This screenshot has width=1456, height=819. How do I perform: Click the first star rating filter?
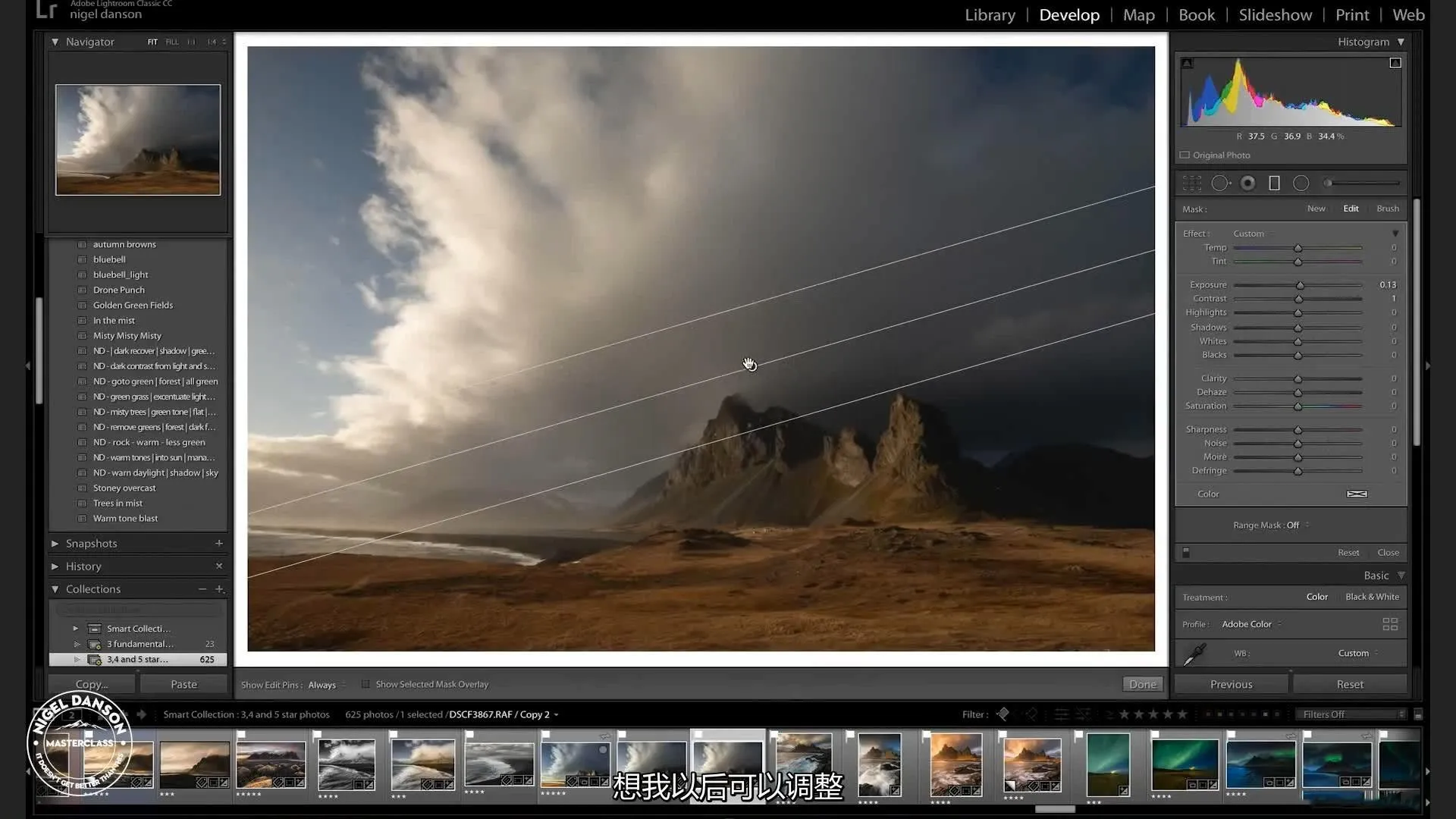click(x=1125, y=714)
